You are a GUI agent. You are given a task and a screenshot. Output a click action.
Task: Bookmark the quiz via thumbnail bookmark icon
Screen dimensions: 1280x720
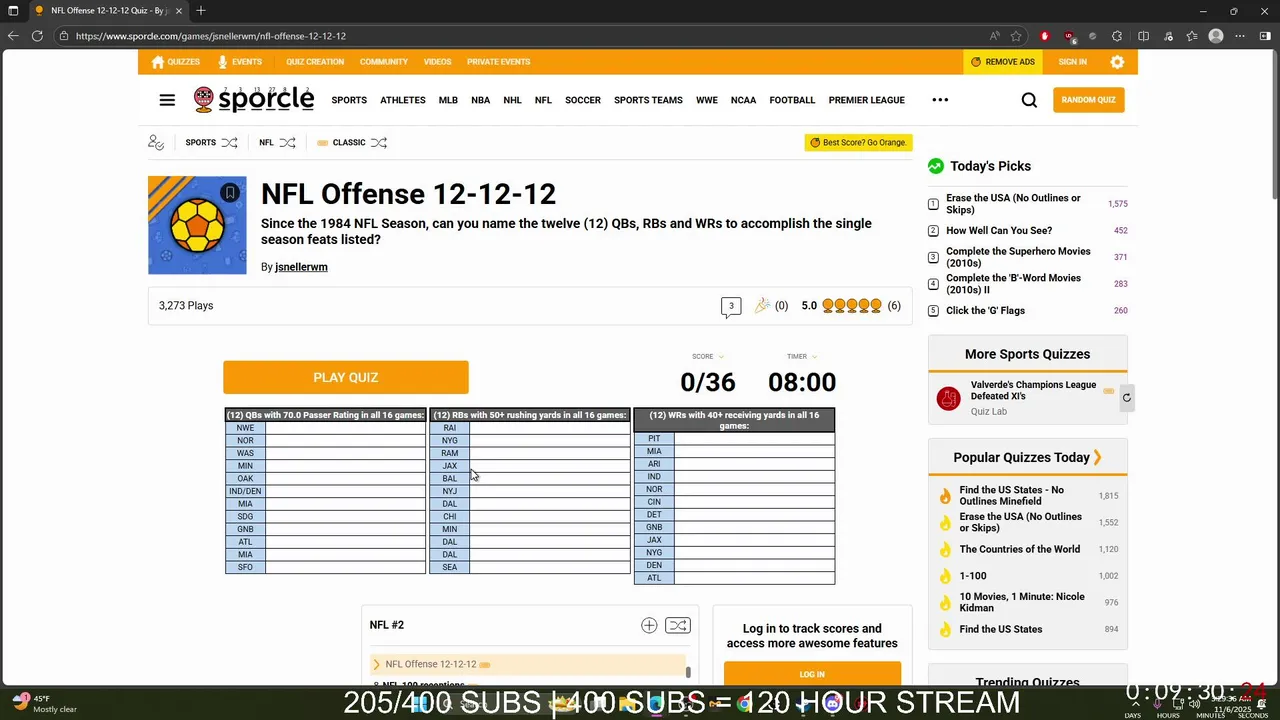coord(230,192)
